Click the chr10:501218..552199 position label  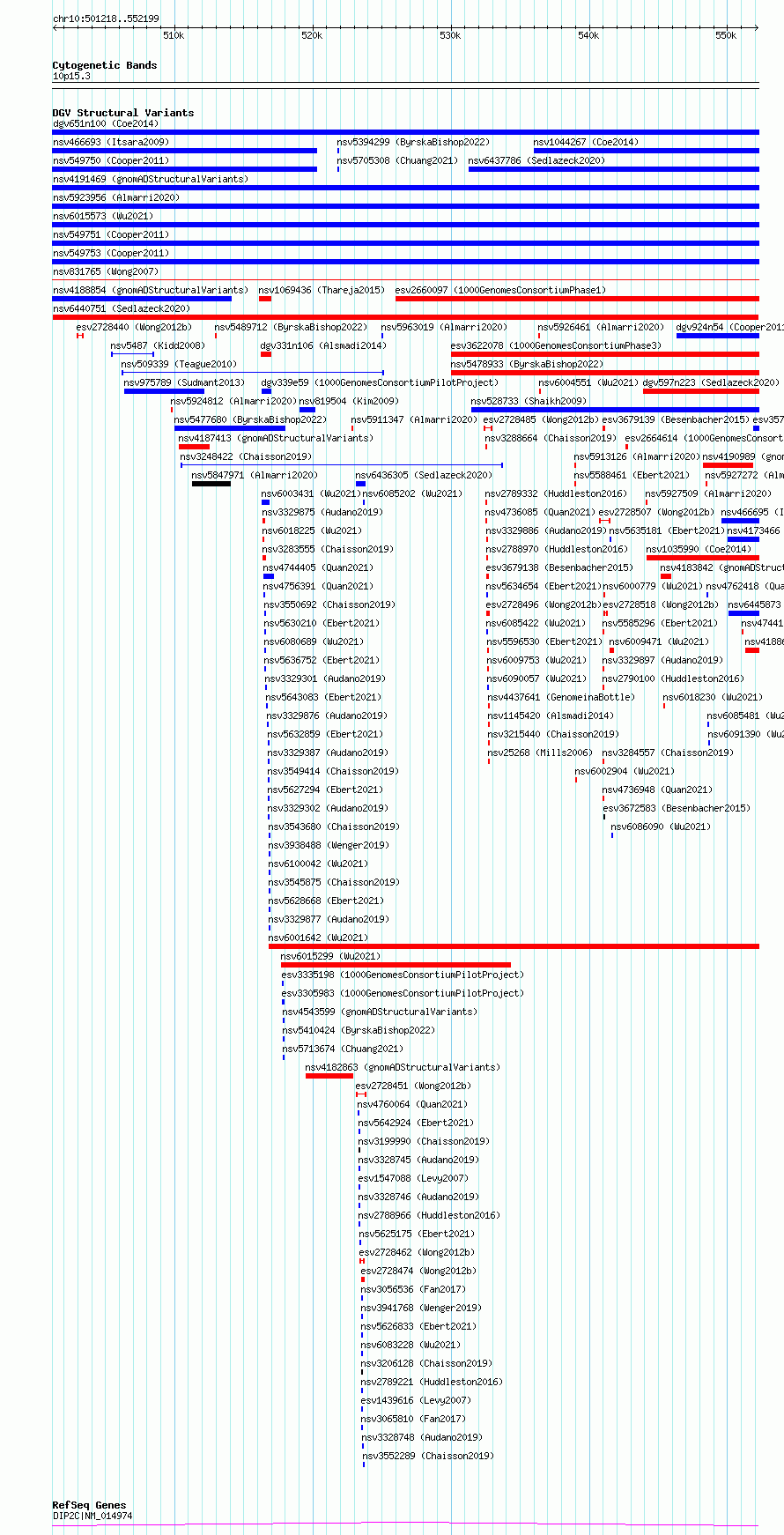pyautogui.click(x=106, y=19)
